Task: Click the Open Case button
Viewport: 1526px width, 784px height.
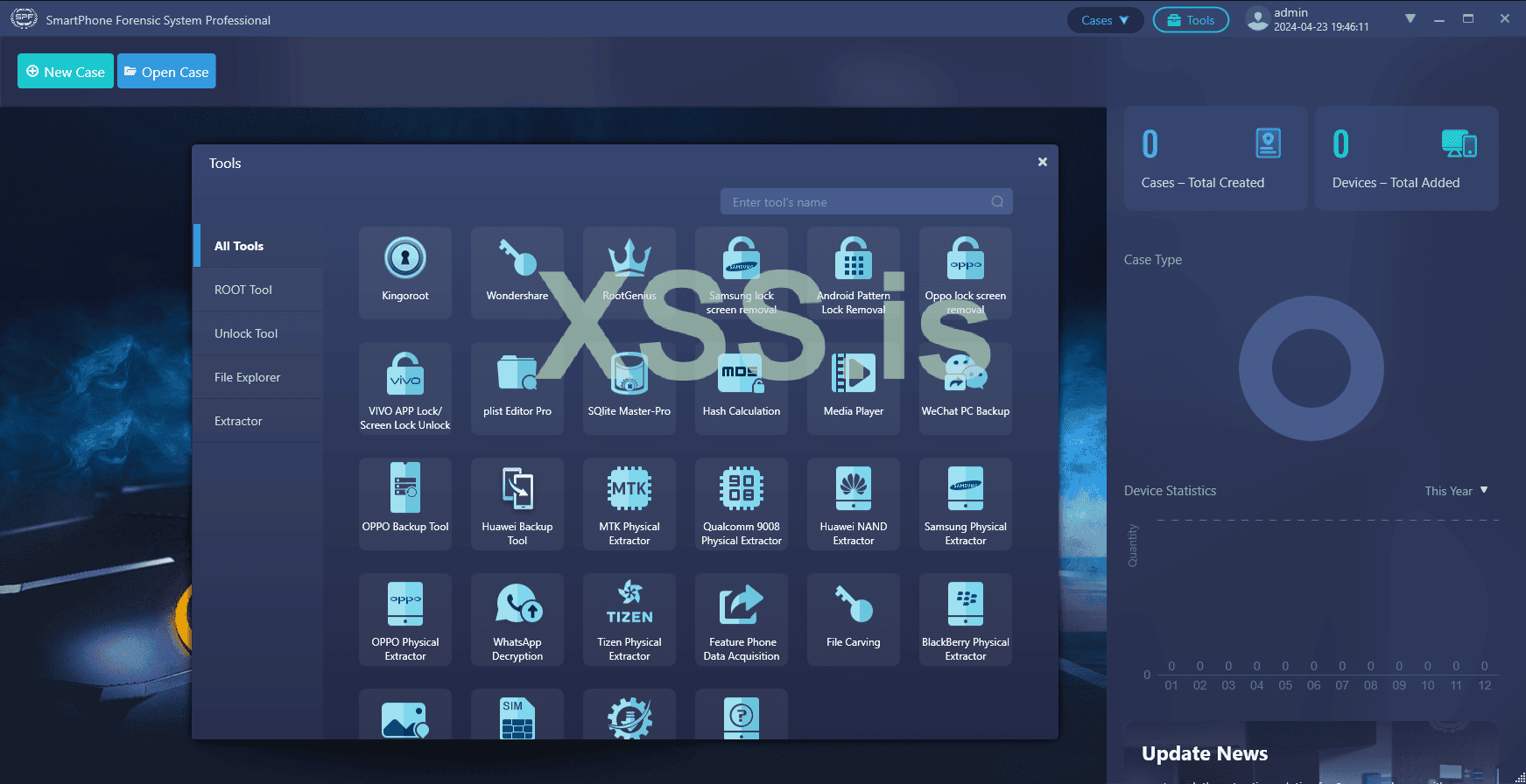Action: click(166, 72)
